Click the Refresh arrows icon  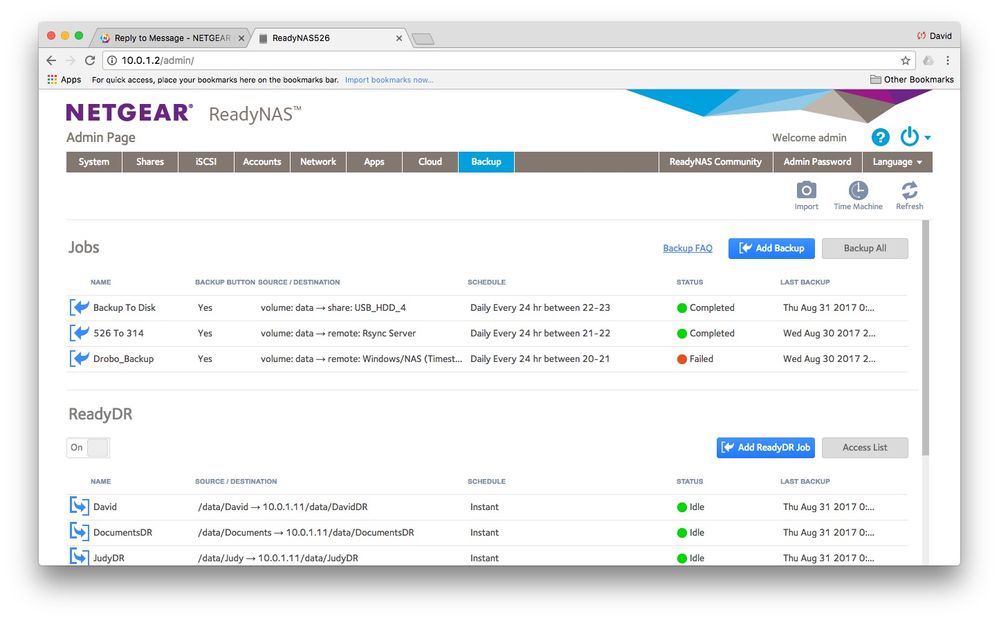point(909,190)
